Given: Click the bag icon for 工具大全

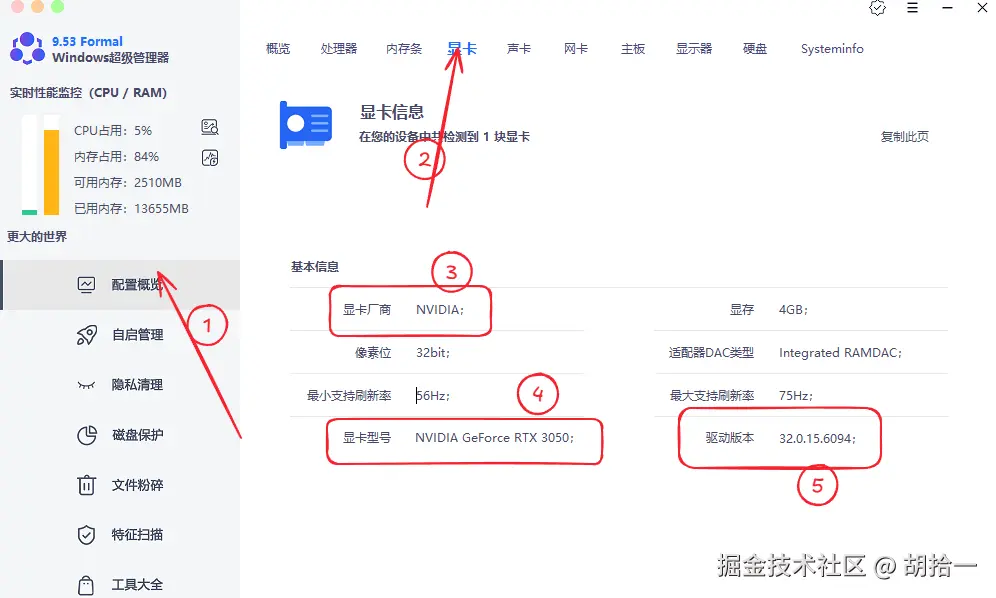Looking at the screenshot, I should pyautogui.click(x=86, y=585).
